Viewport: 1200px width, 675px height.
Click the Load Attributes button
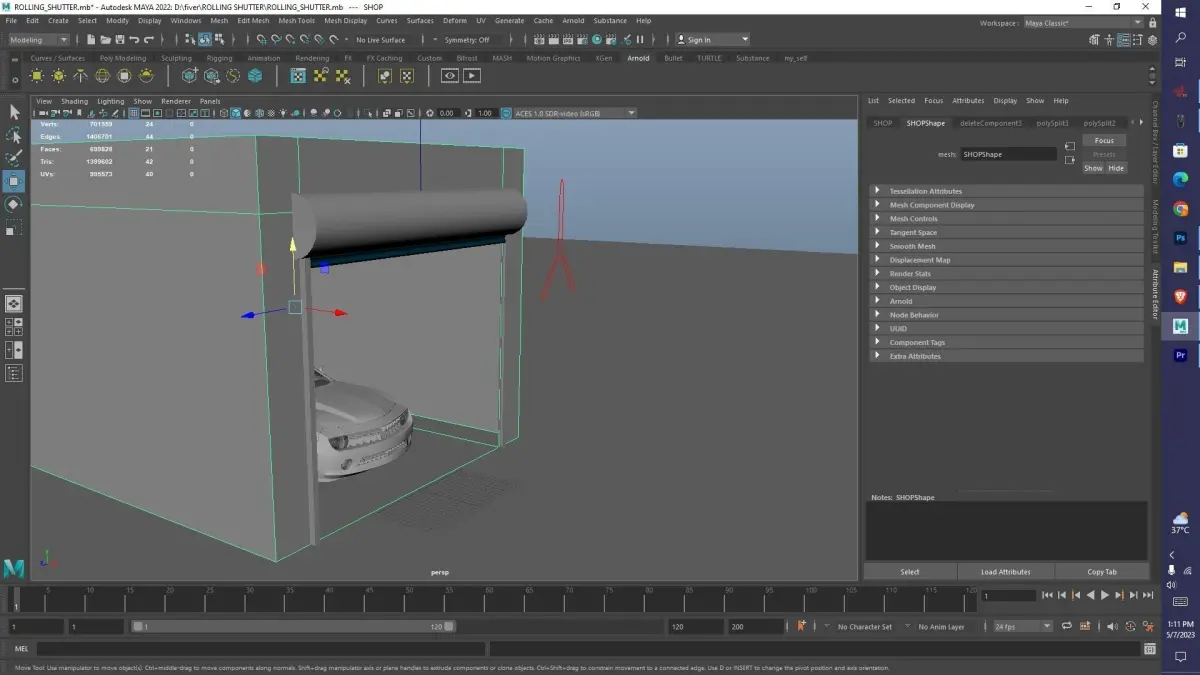click(x=1005, y=572)
